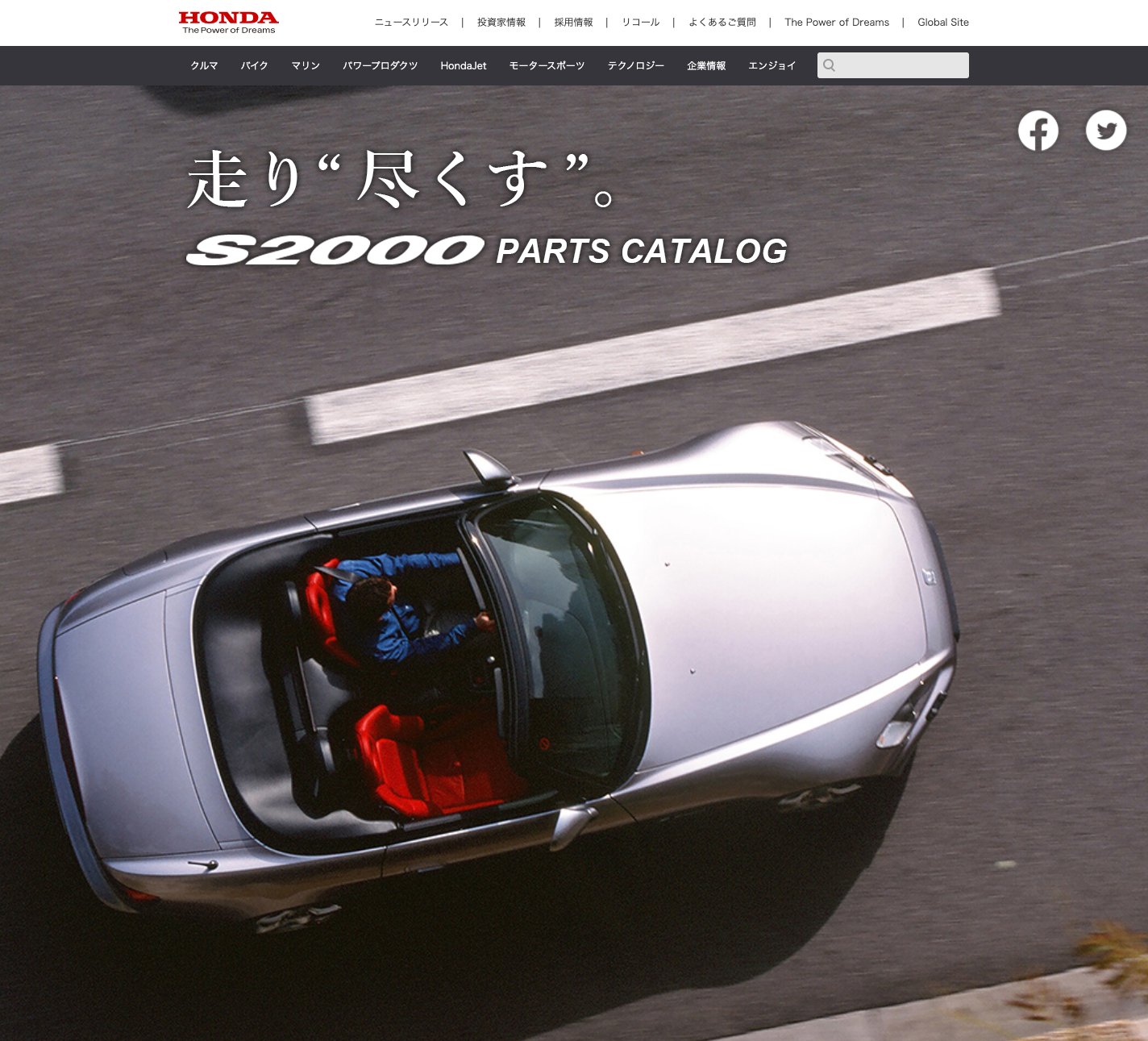Click inside the site search field
The width and height of the screenshot is (1148, 1041).
tap(895, 65)
